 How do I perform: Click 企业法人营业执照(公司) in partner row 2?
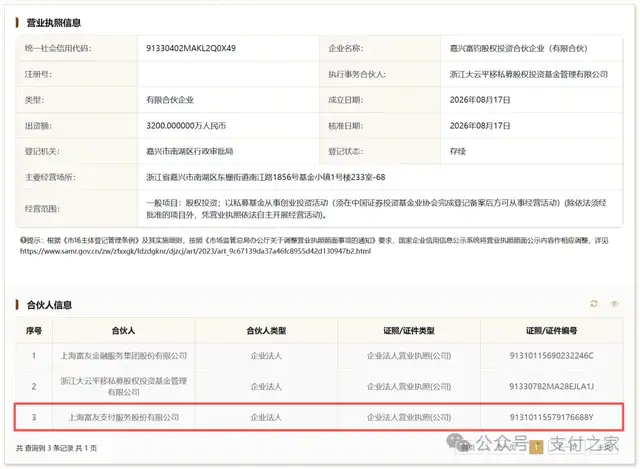tap(409, 387)
